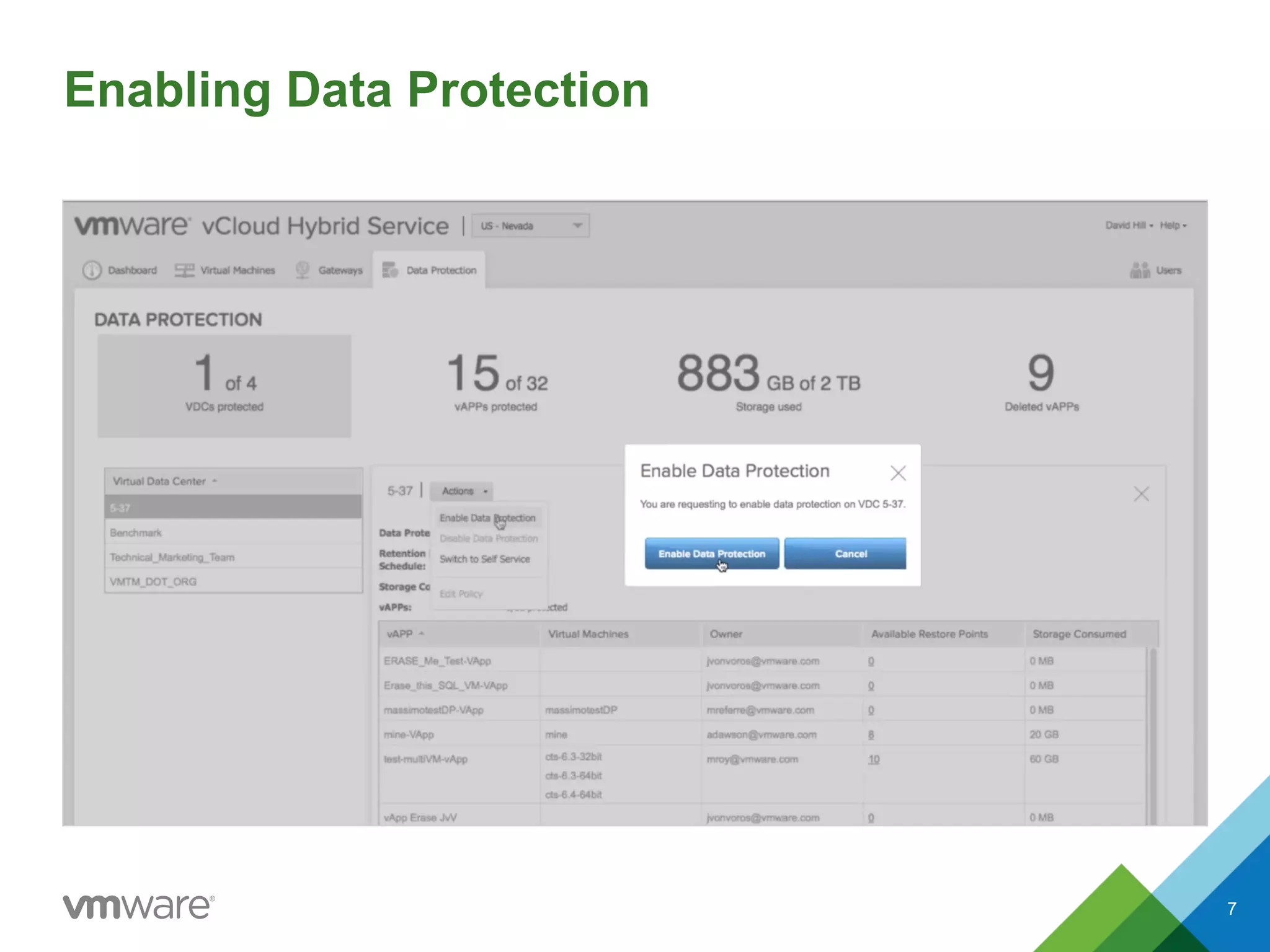The height and width of the screenshot is (952, 1270).
Task: Select Technical_Marketing_Team data center
Action: tap(233, 557)
